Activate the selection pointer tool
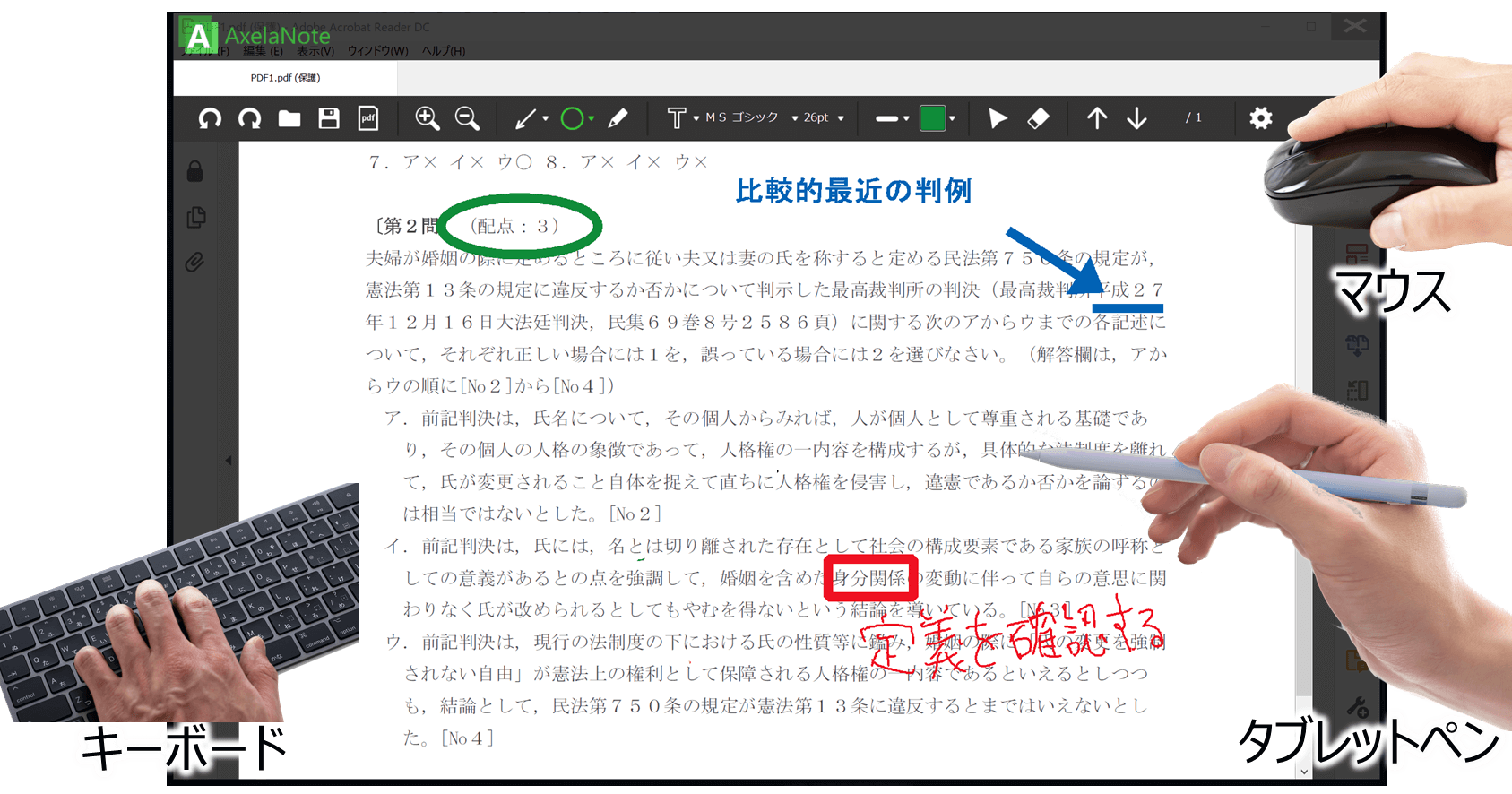 997,118
